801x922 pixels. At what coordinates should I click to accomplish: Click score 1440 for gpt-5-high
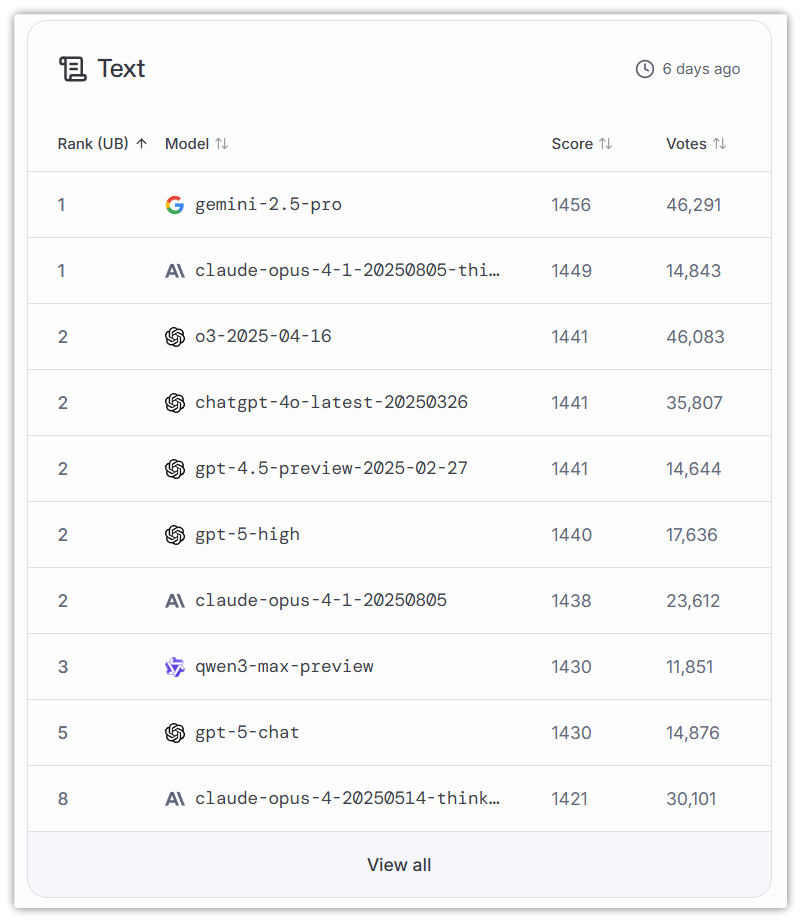coord(572,535)
